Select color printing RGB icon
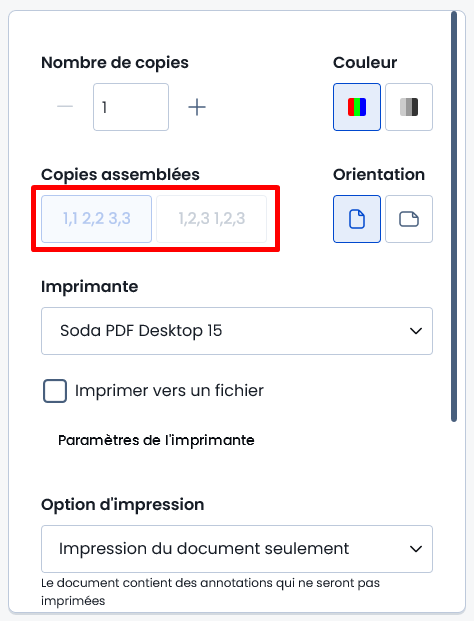Image resolution: width=474 pixels, height=621 pixels. click(357, 107)
